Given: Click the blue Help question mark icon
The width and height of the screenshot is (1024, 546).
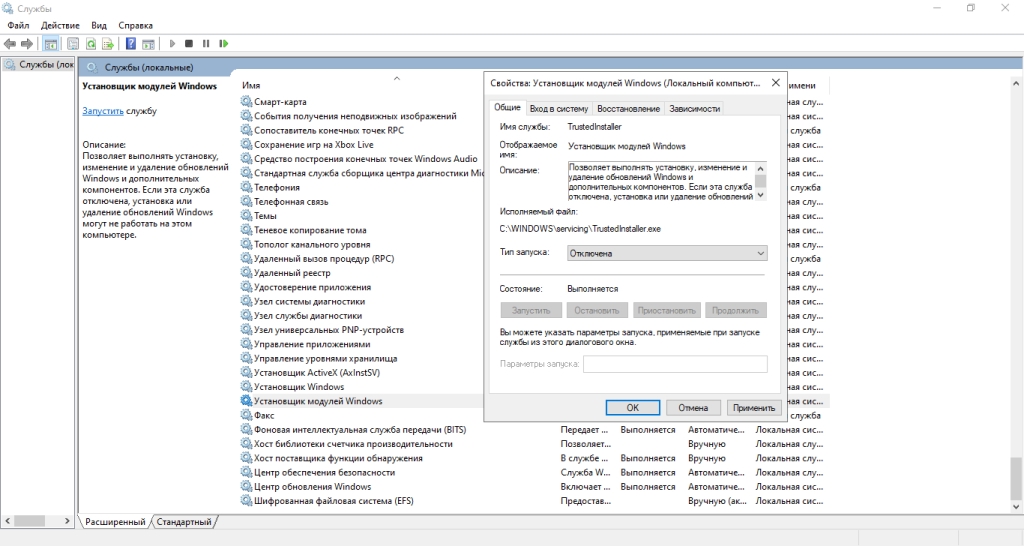Looking at the screenshot, I should (131, 44).
